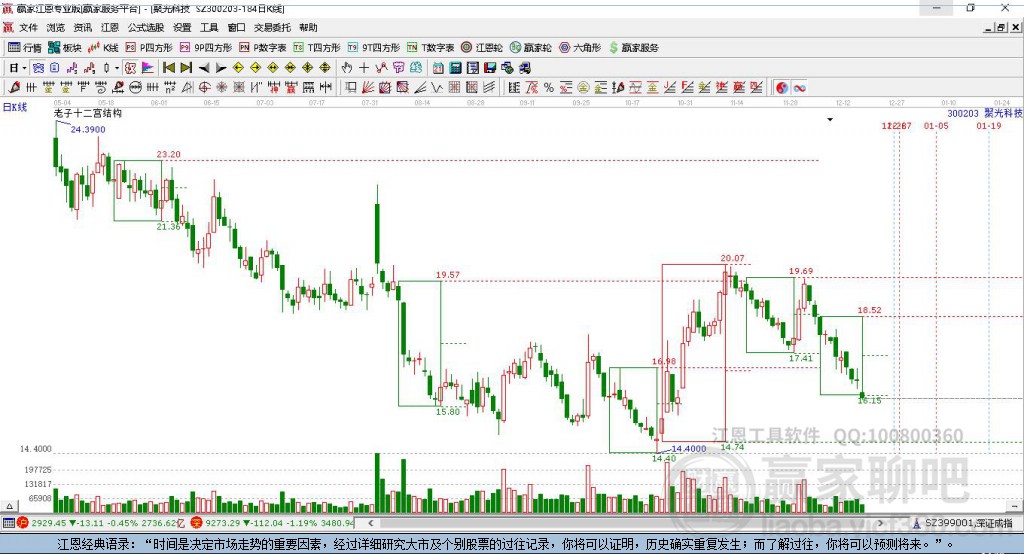Click the 01-05 date marker label
1024x554 pixels.
pyautogui.click(x=936, y=125)
